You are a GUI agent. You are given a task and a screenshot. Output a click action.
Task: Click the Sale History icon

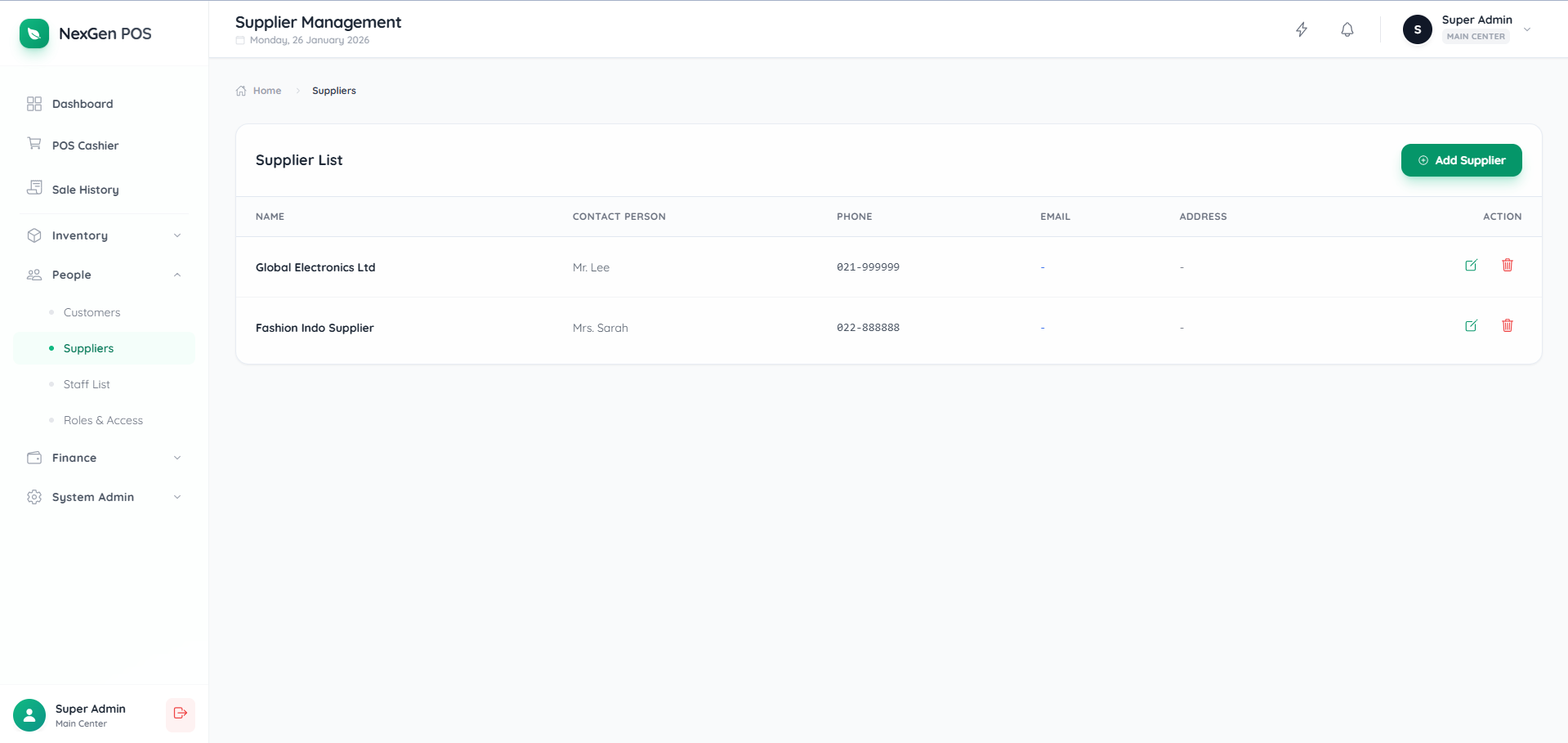(x=34, y=189)
